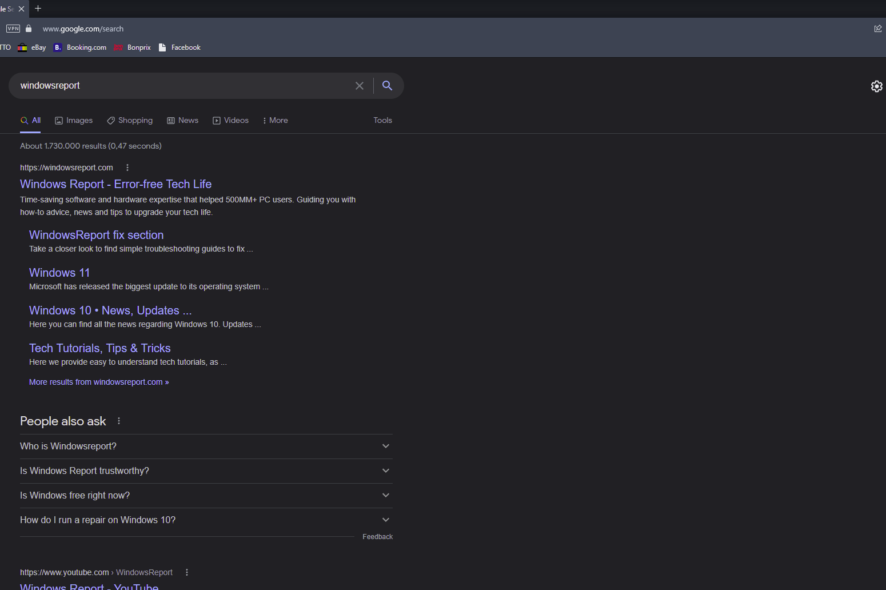Expand 'How do I run a repair on Windows 10?'

click(206, 520)
